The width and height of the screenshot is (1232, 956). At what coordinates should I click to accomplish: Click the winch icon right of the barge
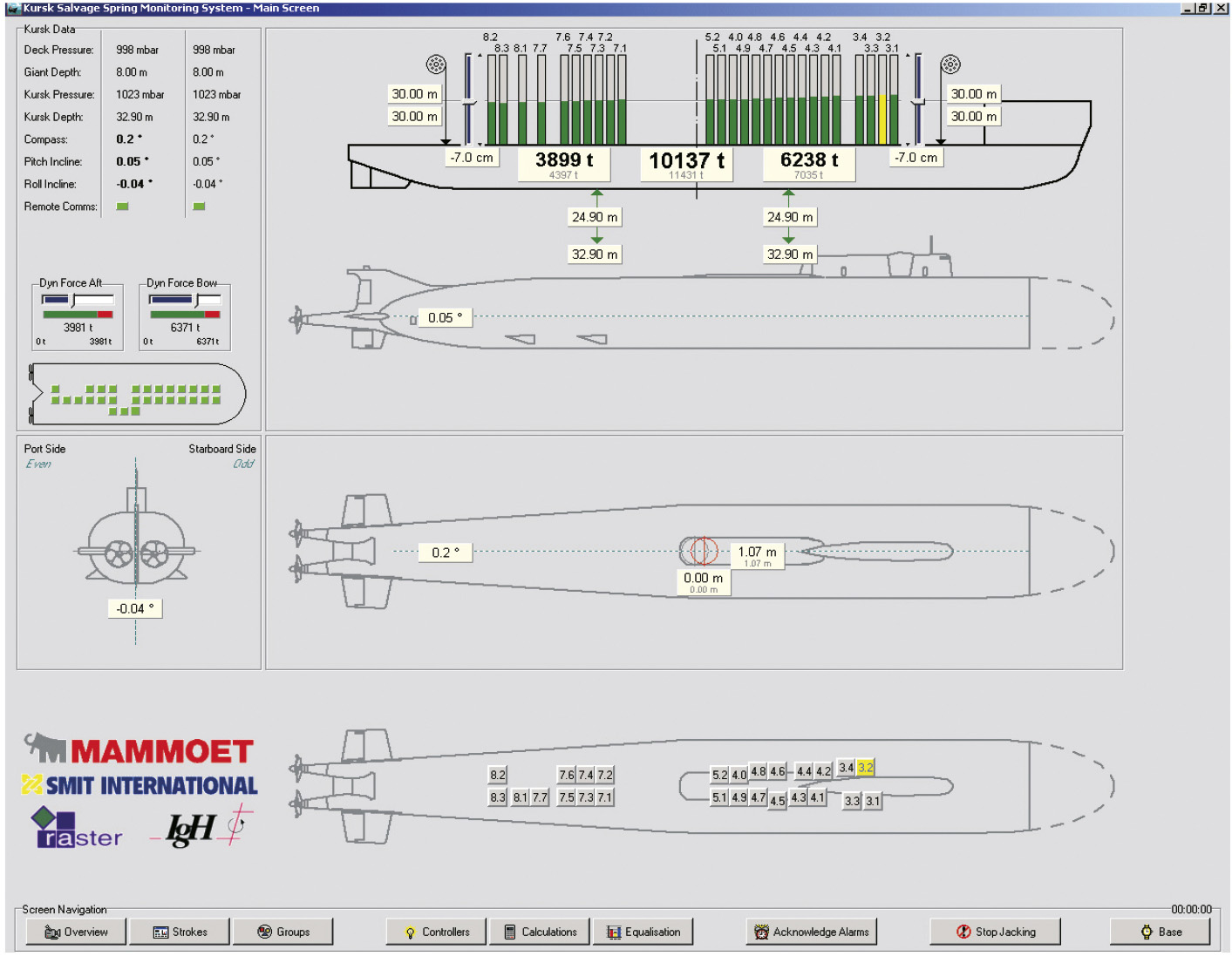950,64
